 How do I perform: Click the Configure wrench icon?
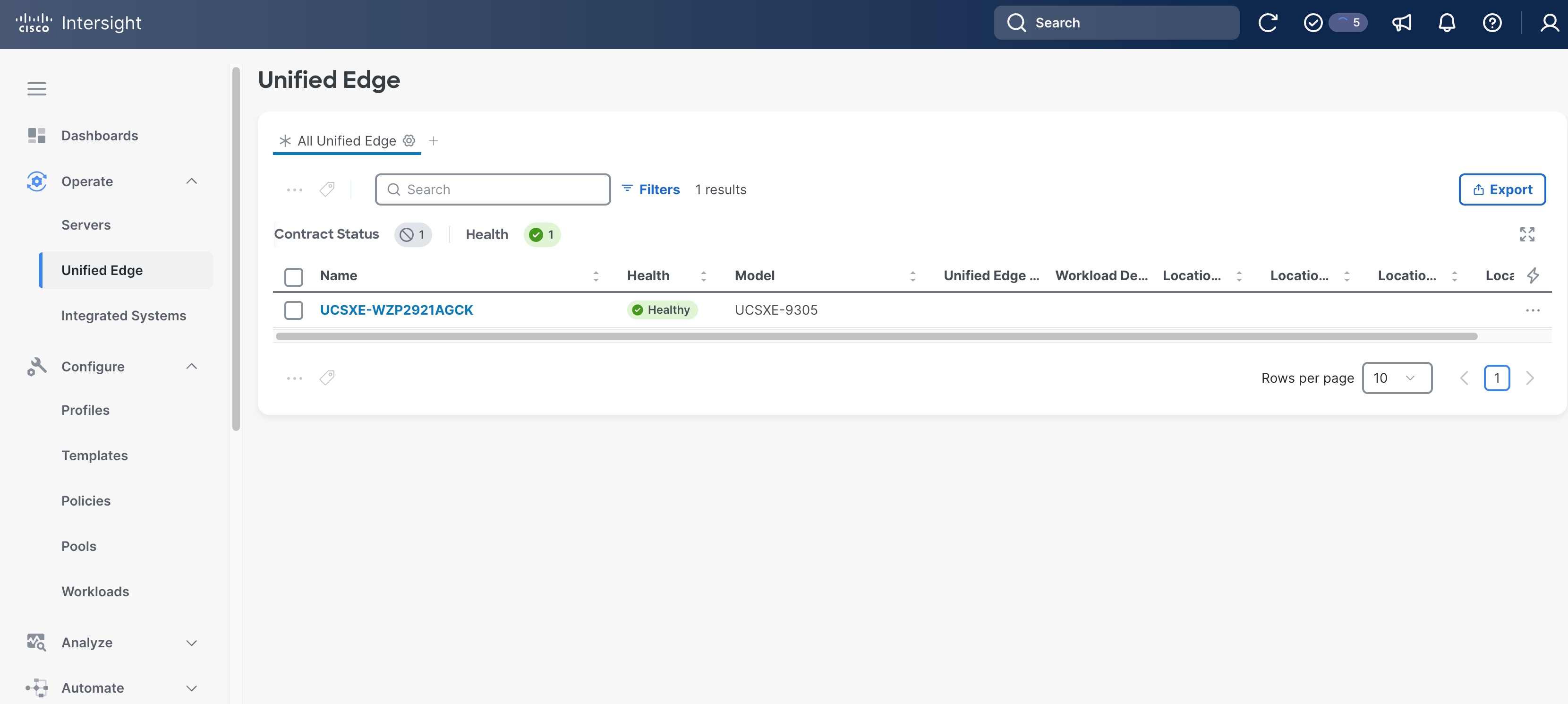(36, 367)
